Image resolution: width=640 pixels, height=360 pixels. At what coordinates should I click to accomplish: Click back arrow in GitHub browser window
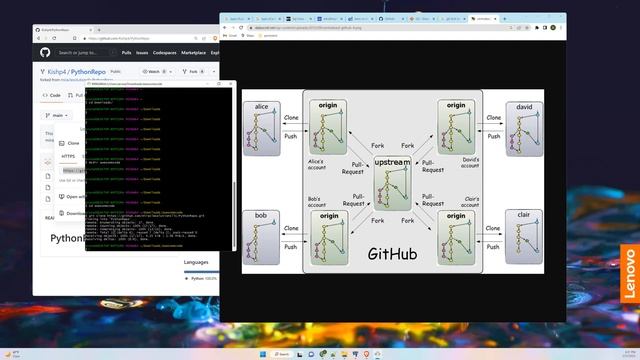(38, 38)
